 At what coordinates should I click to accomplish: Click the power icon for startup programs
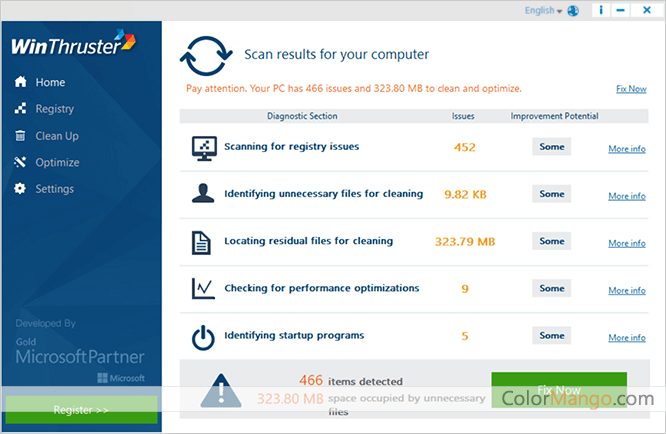[203, 338]
